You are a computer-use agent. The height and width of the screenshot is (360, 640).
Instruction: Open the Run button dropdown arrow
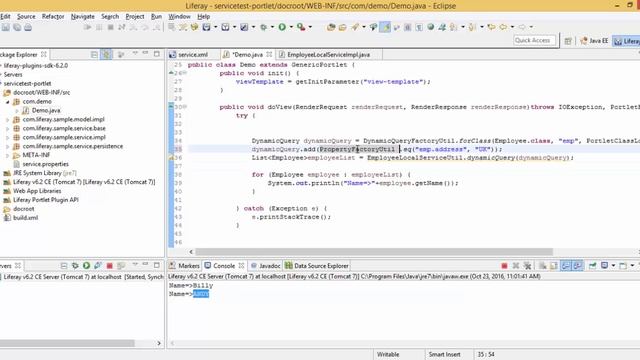(291, 27)
